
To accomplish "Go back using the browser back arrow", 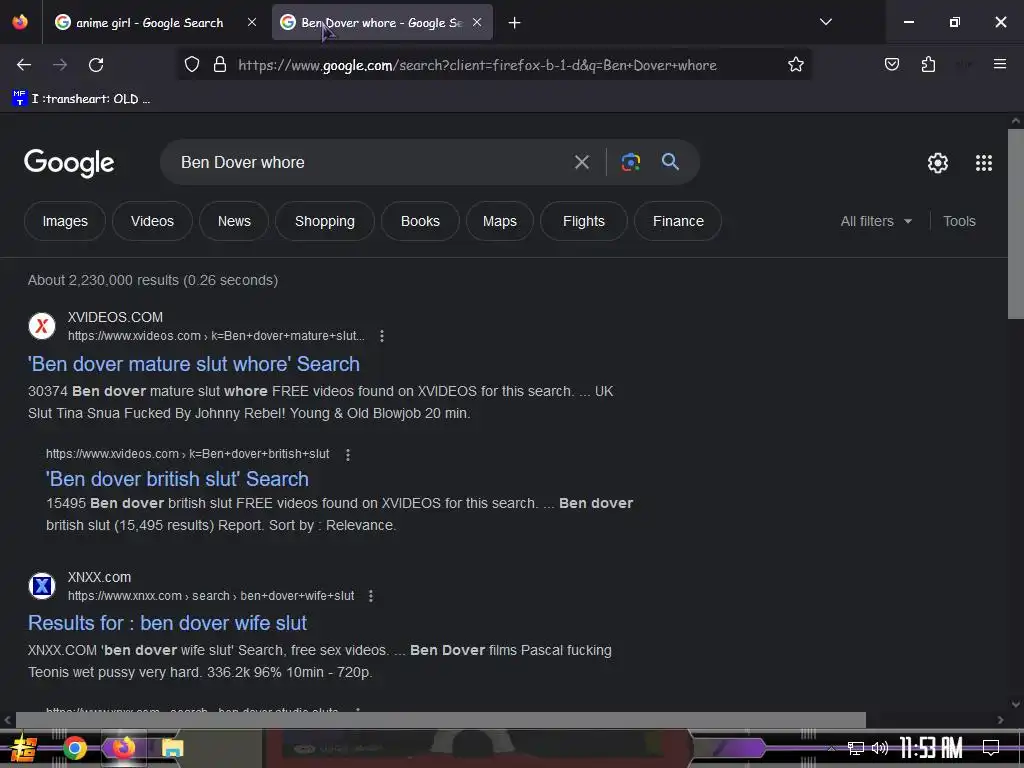I will point(24,65).
